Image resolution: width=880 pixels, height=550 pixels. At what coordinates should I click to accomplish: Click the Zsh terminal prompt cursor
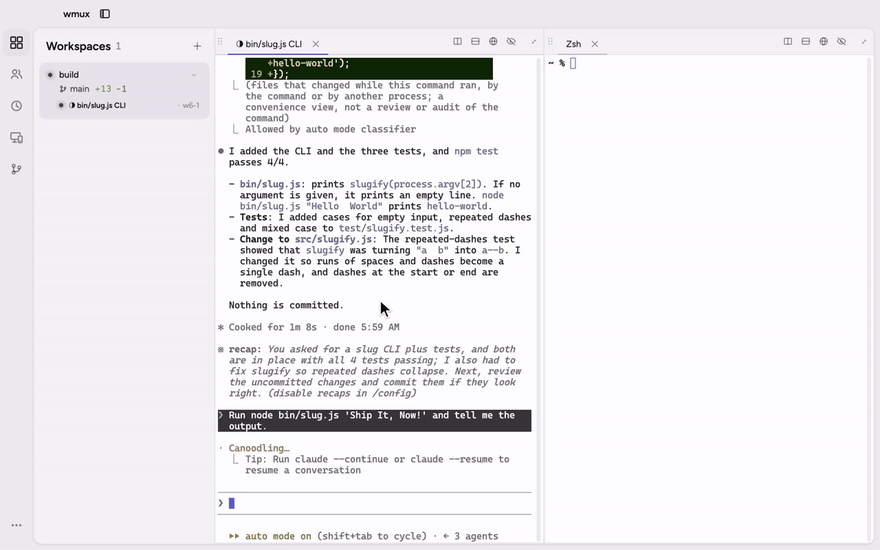click(573, 63)
